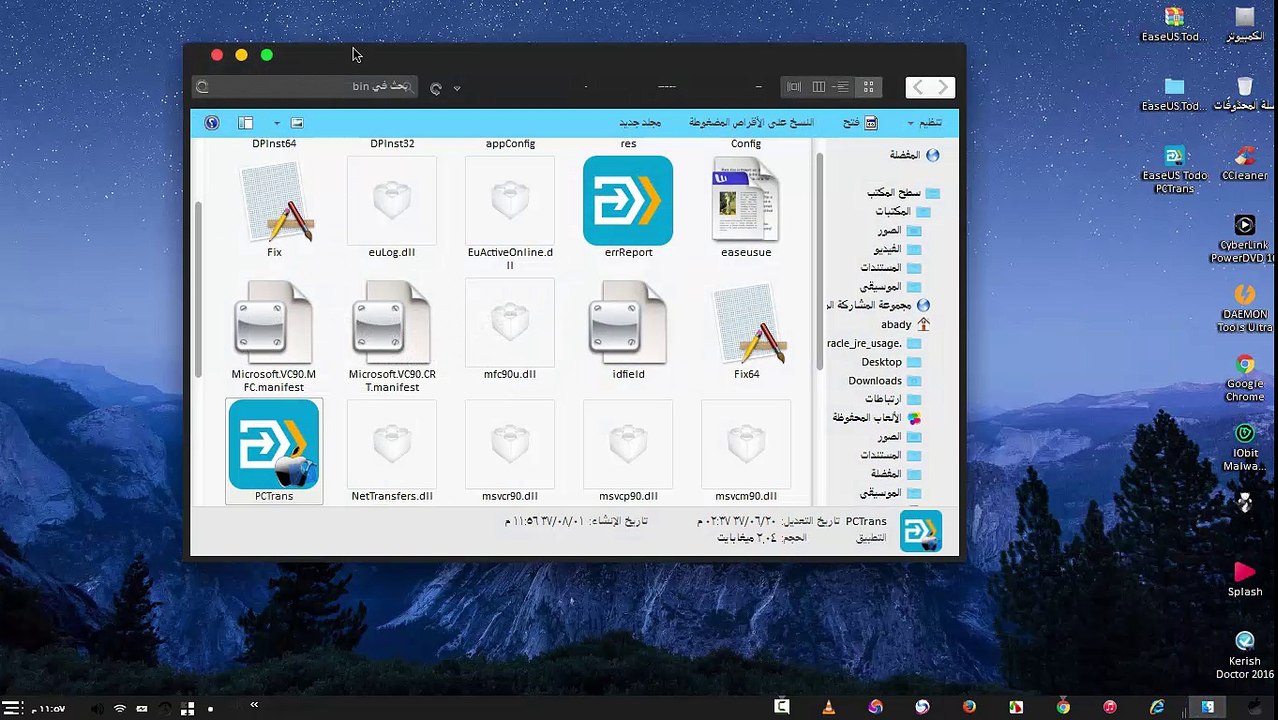Viewport: 1278px width, 720px height.
Task: Open IObit Malware desktop shortcut
Action: click(1245, 447)
